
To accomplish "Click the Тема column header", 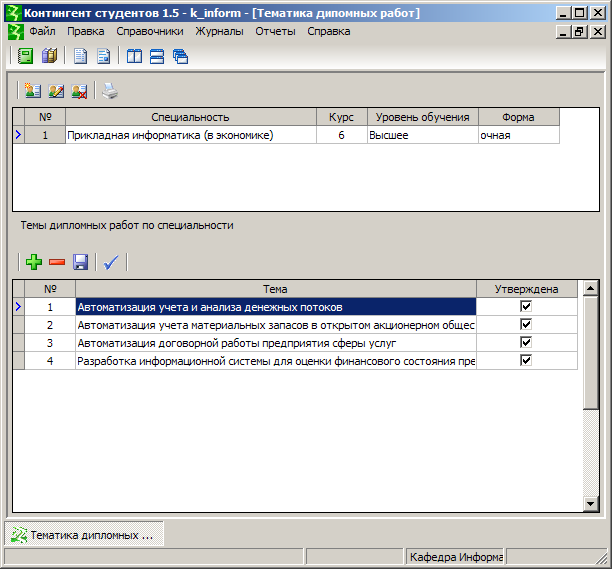I will pos(276,289).
